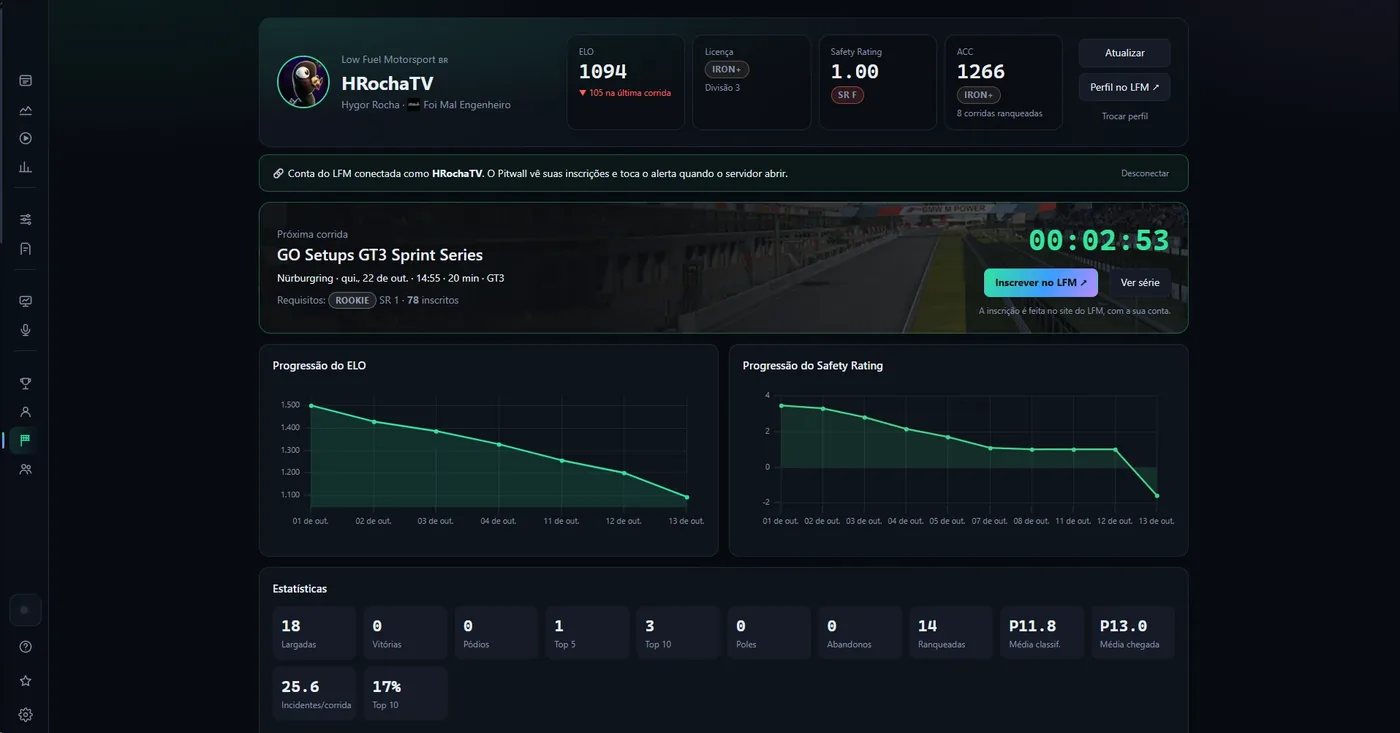Click Desconectar in the LFM account banner

tap(1145, 173)
